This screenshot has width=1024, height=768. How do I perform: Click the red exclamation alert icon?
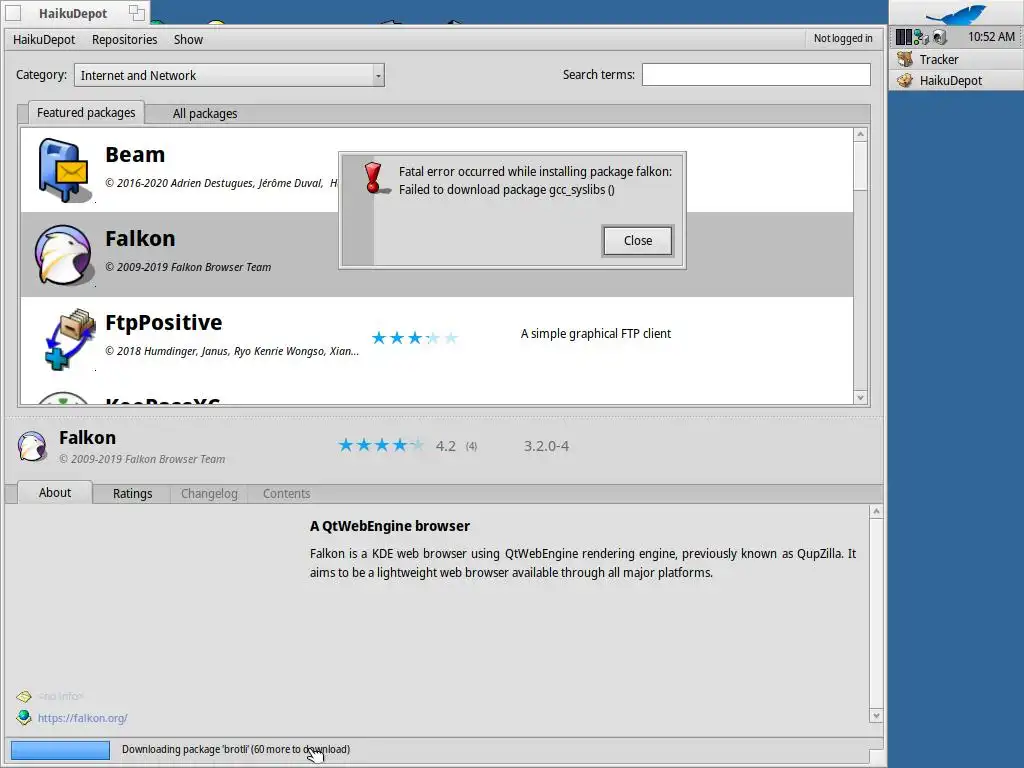click(x=374, y=178)
